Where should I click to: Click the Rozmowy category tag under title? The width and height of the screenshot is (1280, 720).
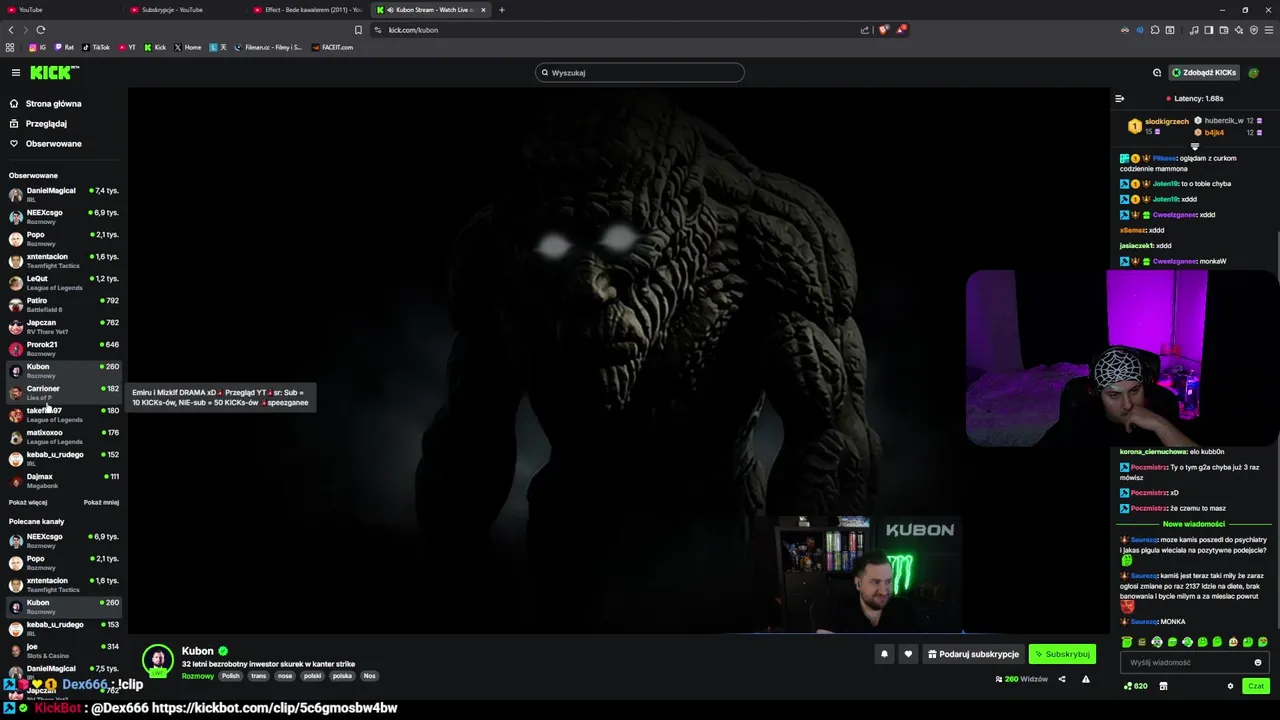(x=197, y=676)
